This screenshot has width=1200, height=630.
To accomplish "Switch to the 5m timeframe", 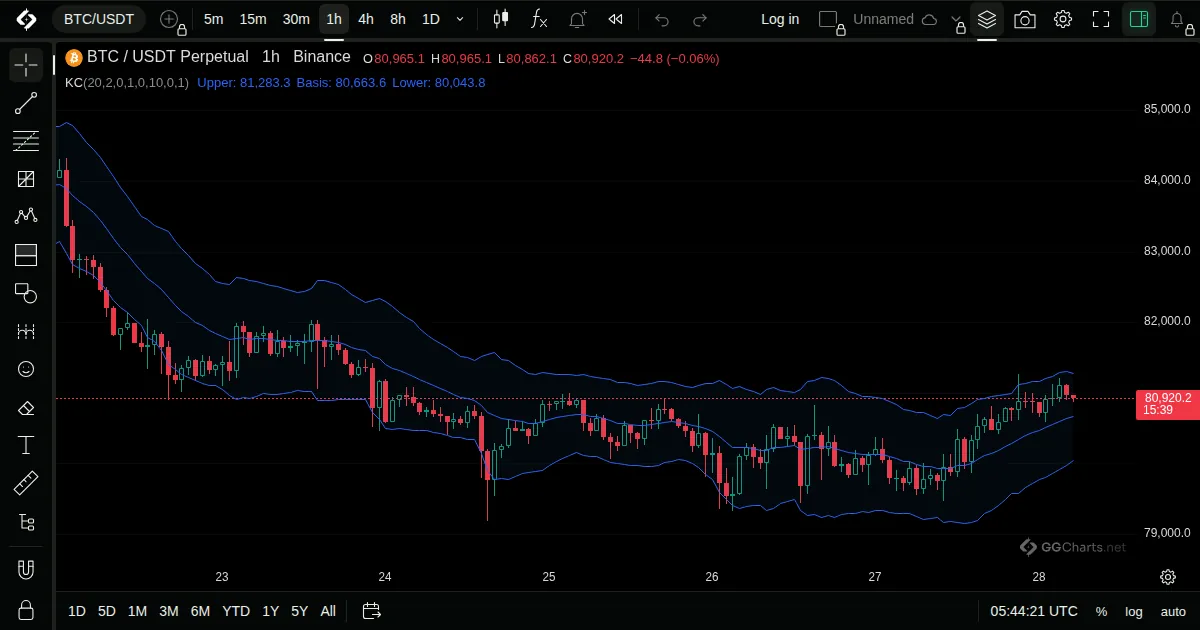I will (213, 19).
